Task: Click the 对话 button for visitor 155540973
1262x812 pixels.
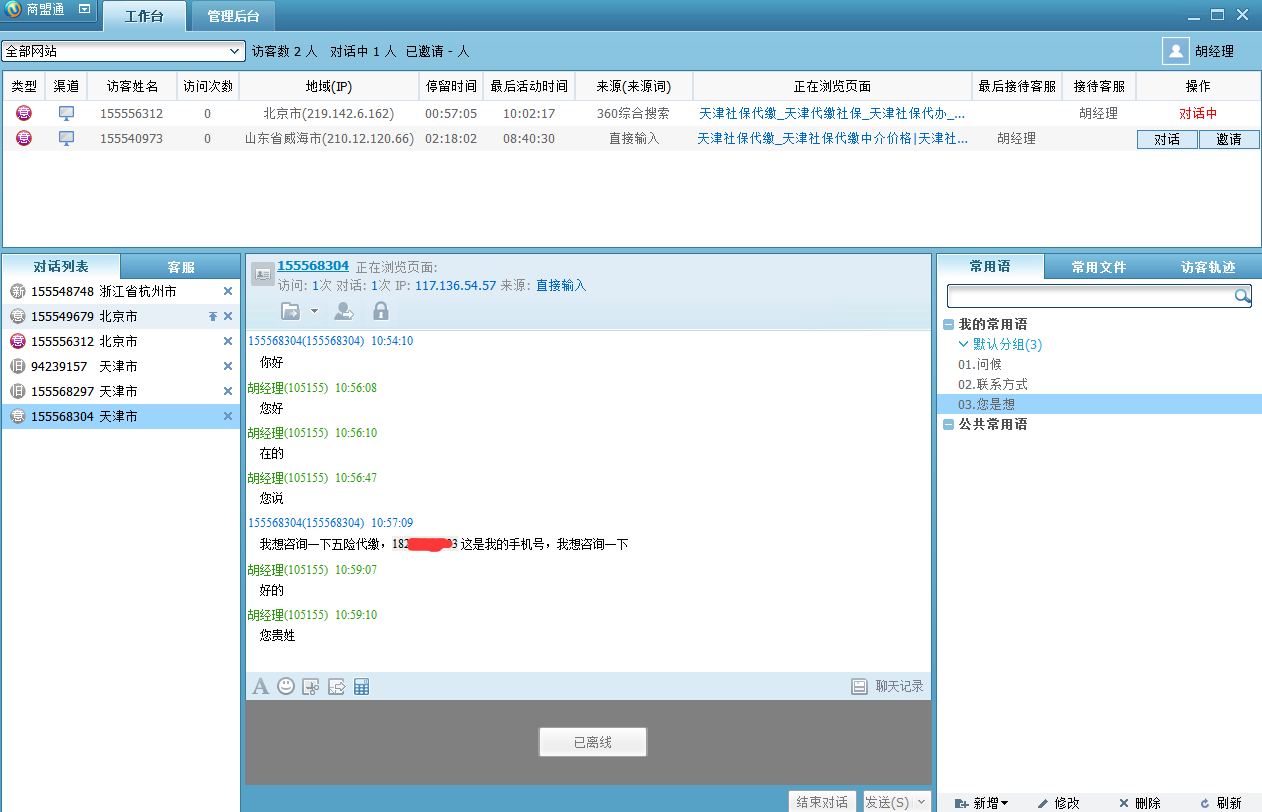Action: pyautogui.click(x=1167, y=139)
